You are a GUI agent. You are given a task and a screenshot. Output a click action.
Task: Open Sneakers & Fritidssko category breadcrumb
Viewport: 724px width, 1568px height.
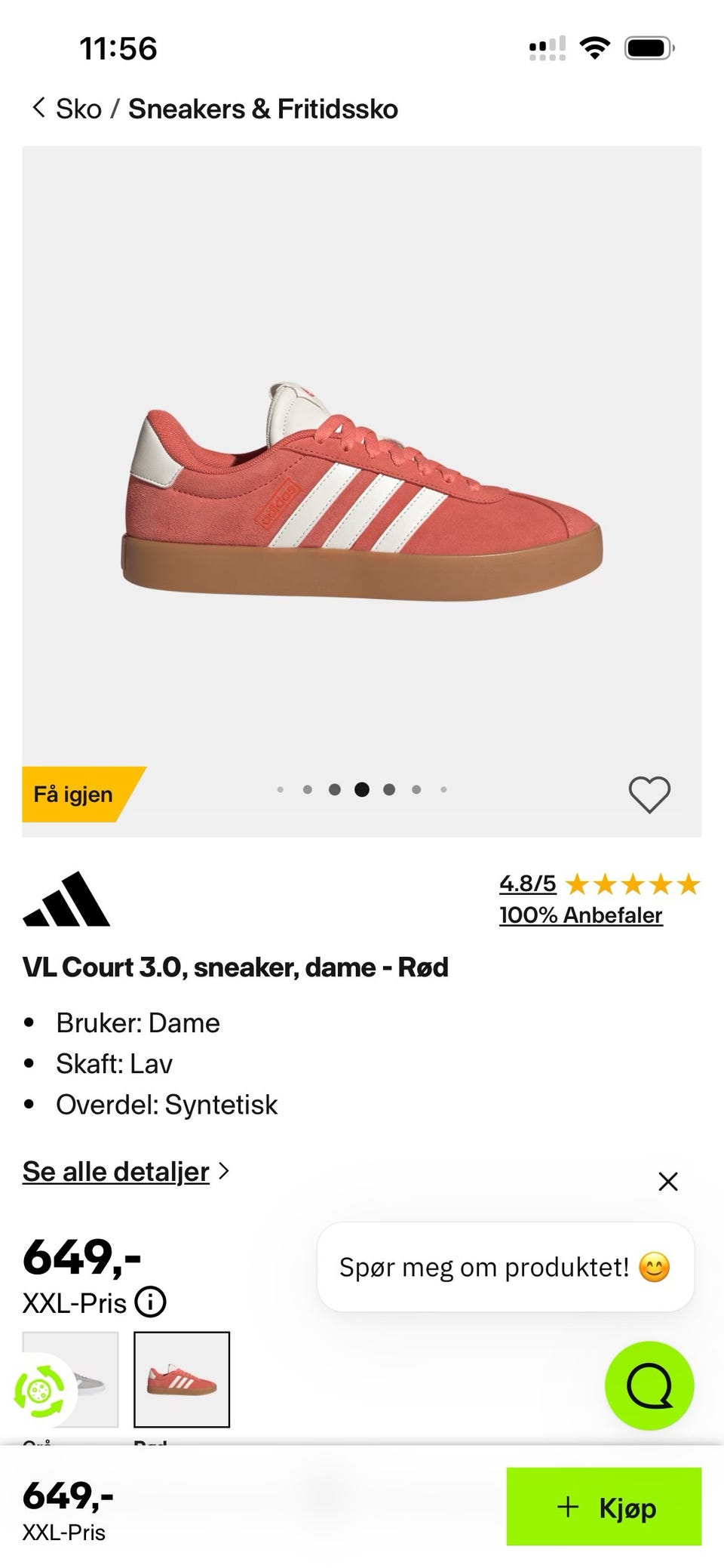pos(263,109)
